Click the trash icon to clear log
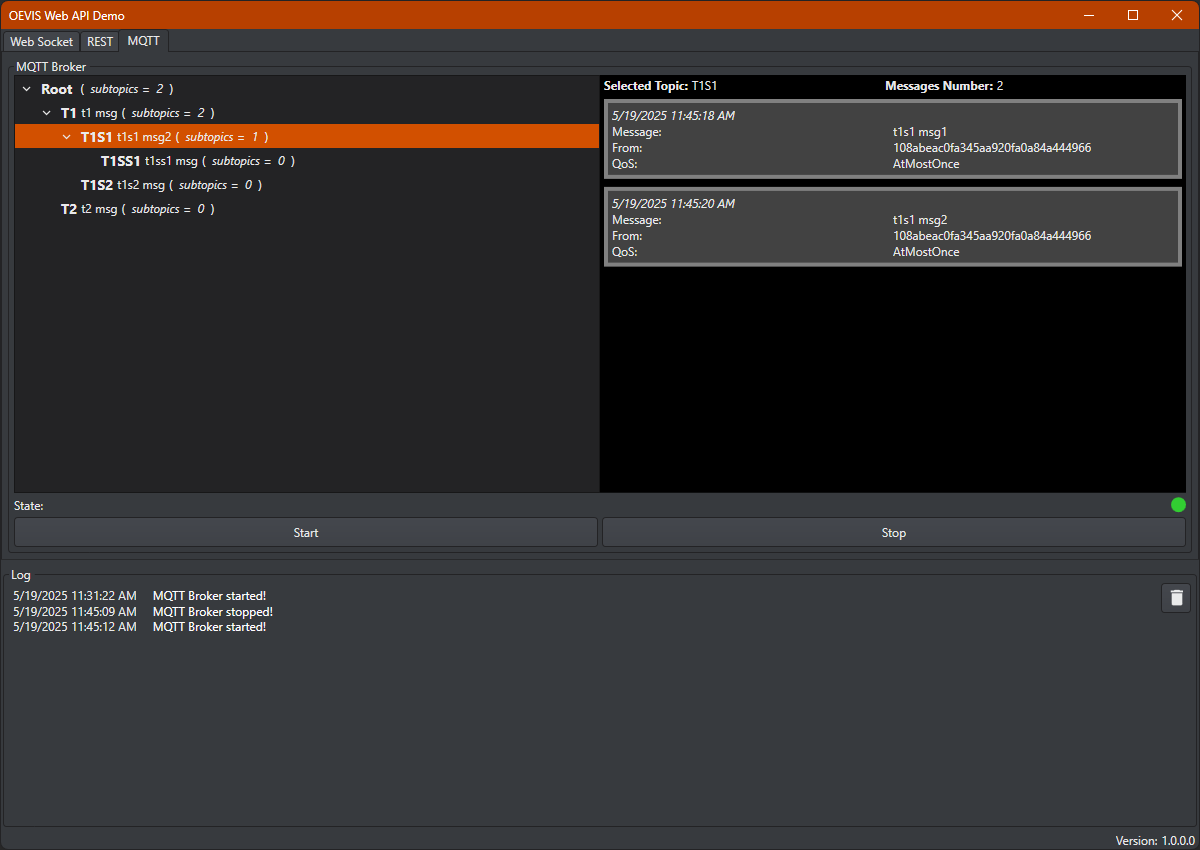This screenshot has height=850, width=1200. tap(1176, 598)
